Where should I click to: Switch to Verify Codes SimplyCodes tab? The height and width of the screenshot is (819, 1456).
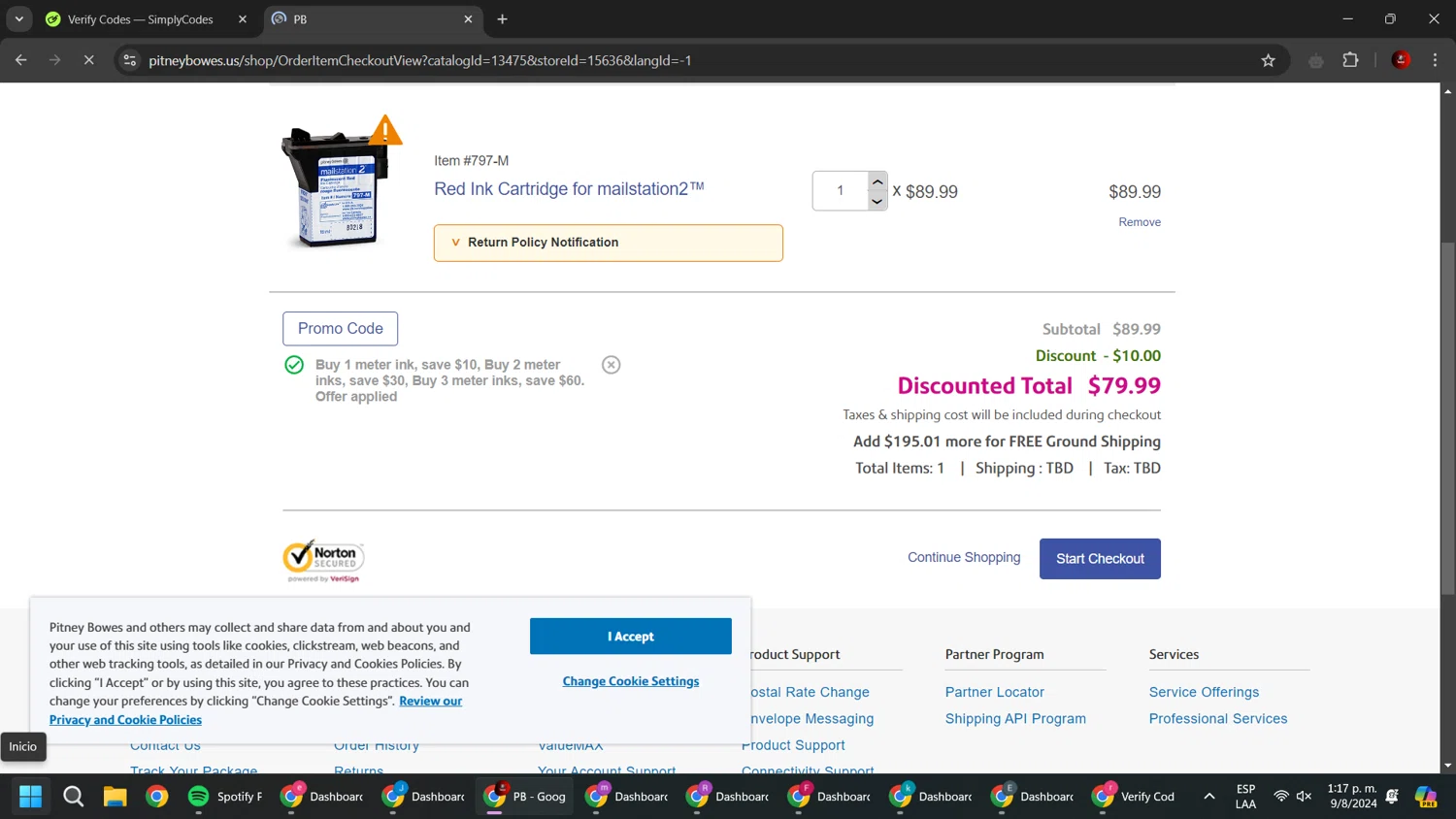point(140,19)
